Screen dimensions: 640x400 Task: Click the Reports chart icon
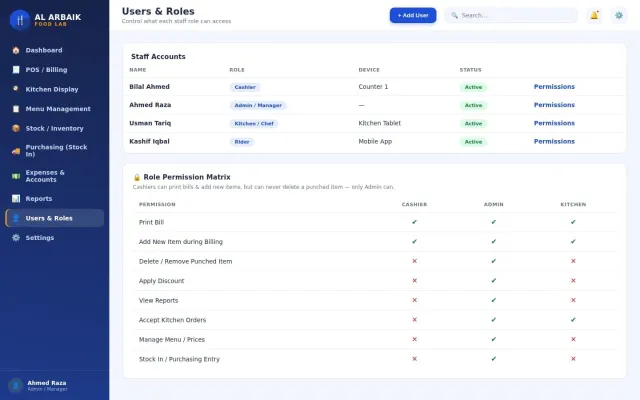pyautogui.click(x=16, y=199)
